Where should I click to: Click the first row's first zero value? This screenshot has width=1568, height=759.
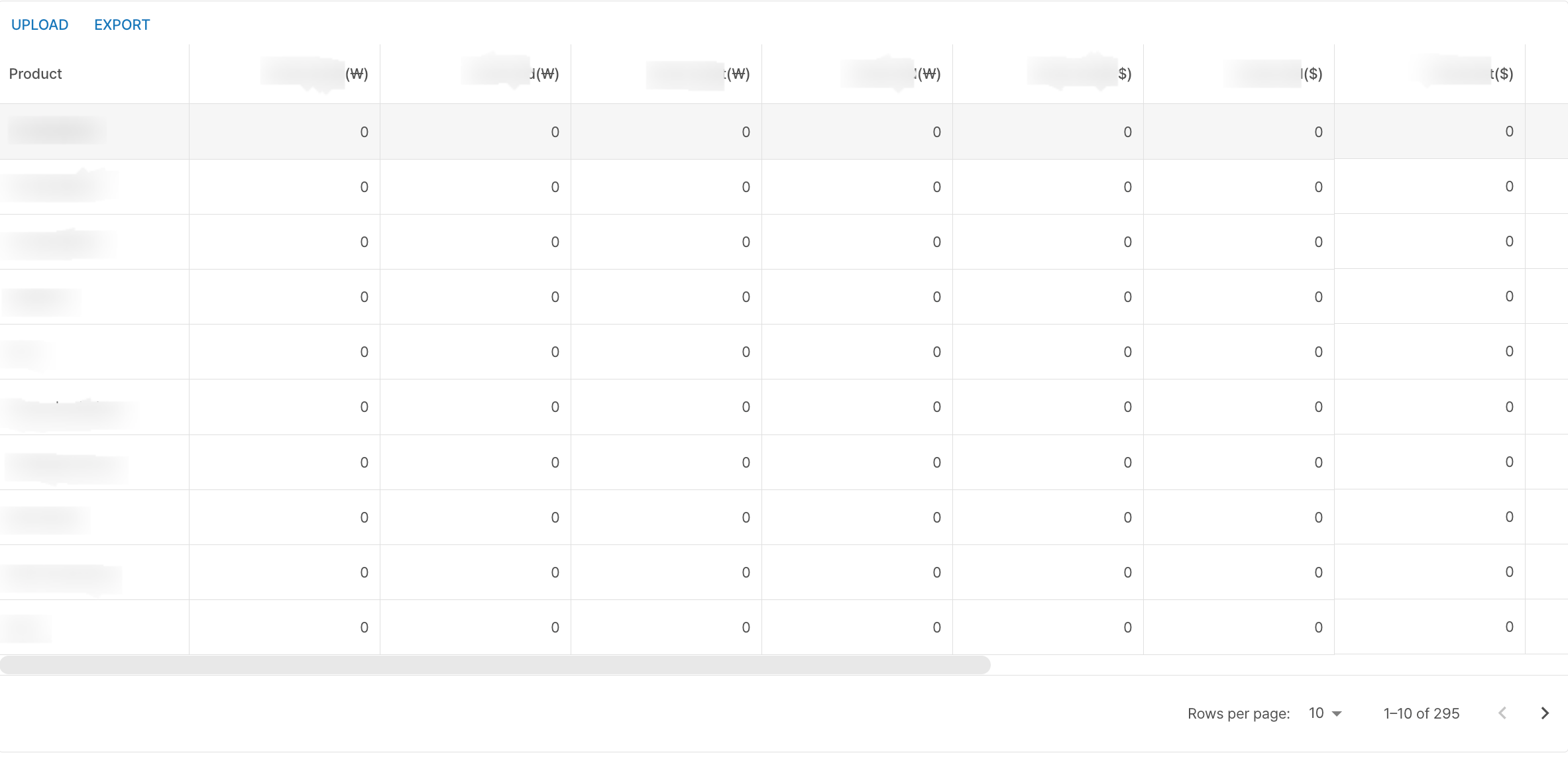[364, 132]
